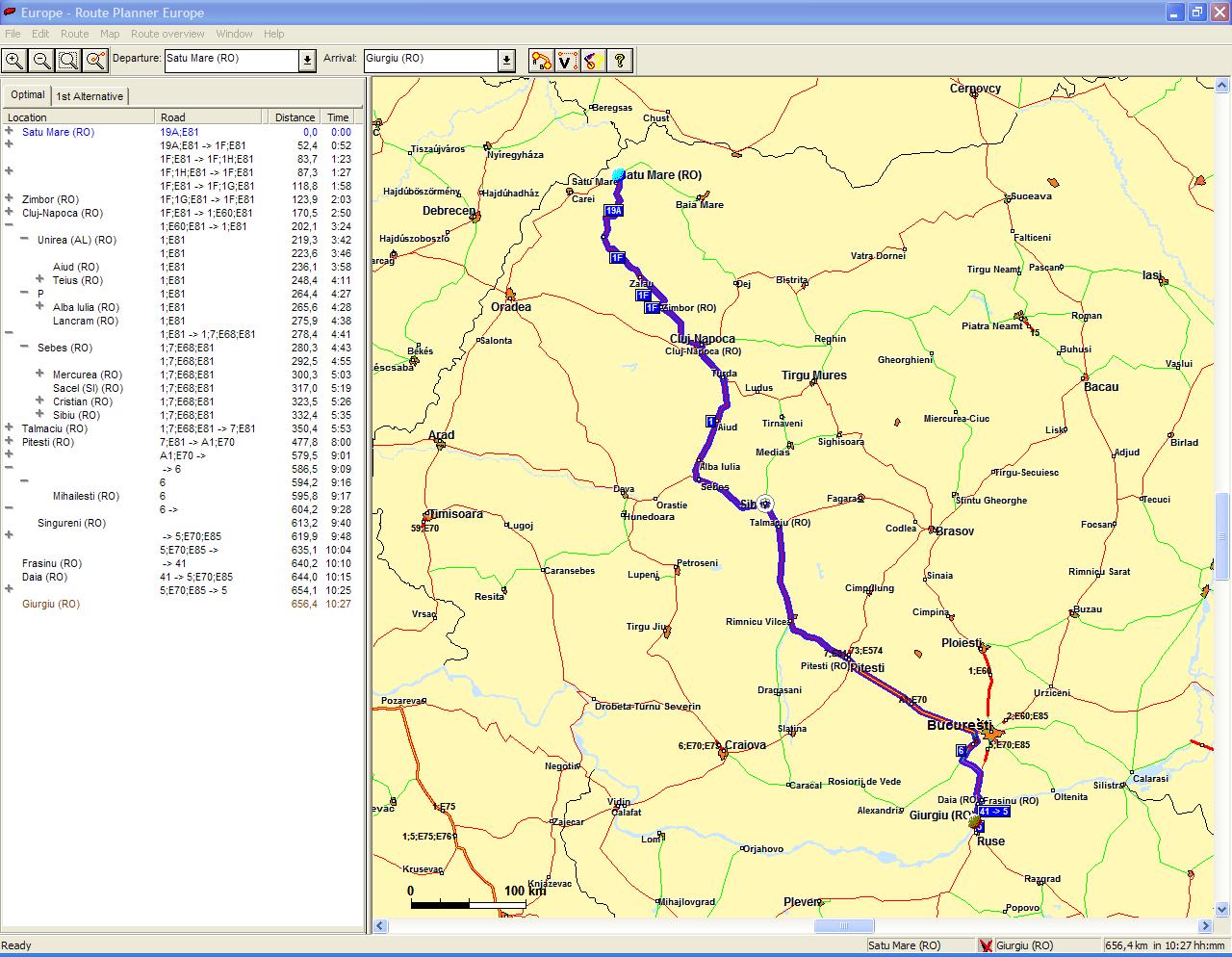Open the Route overview menu

[167, 34]
